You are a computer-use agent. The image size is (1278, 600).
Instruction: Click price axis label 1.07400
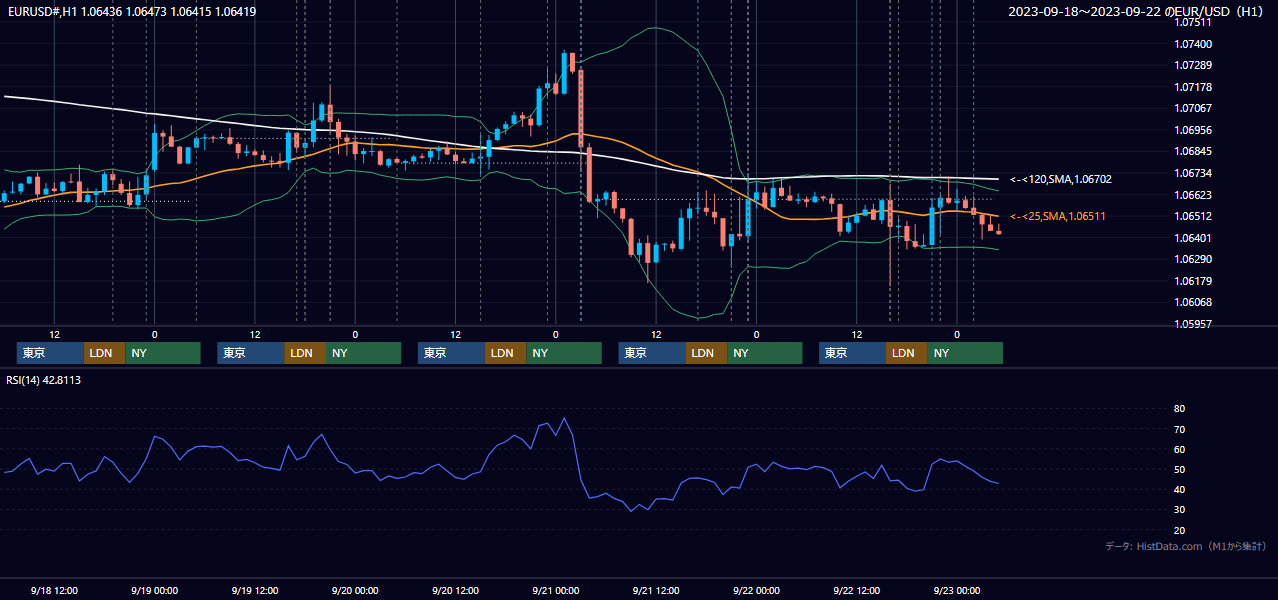click(x=1193, y=44)
